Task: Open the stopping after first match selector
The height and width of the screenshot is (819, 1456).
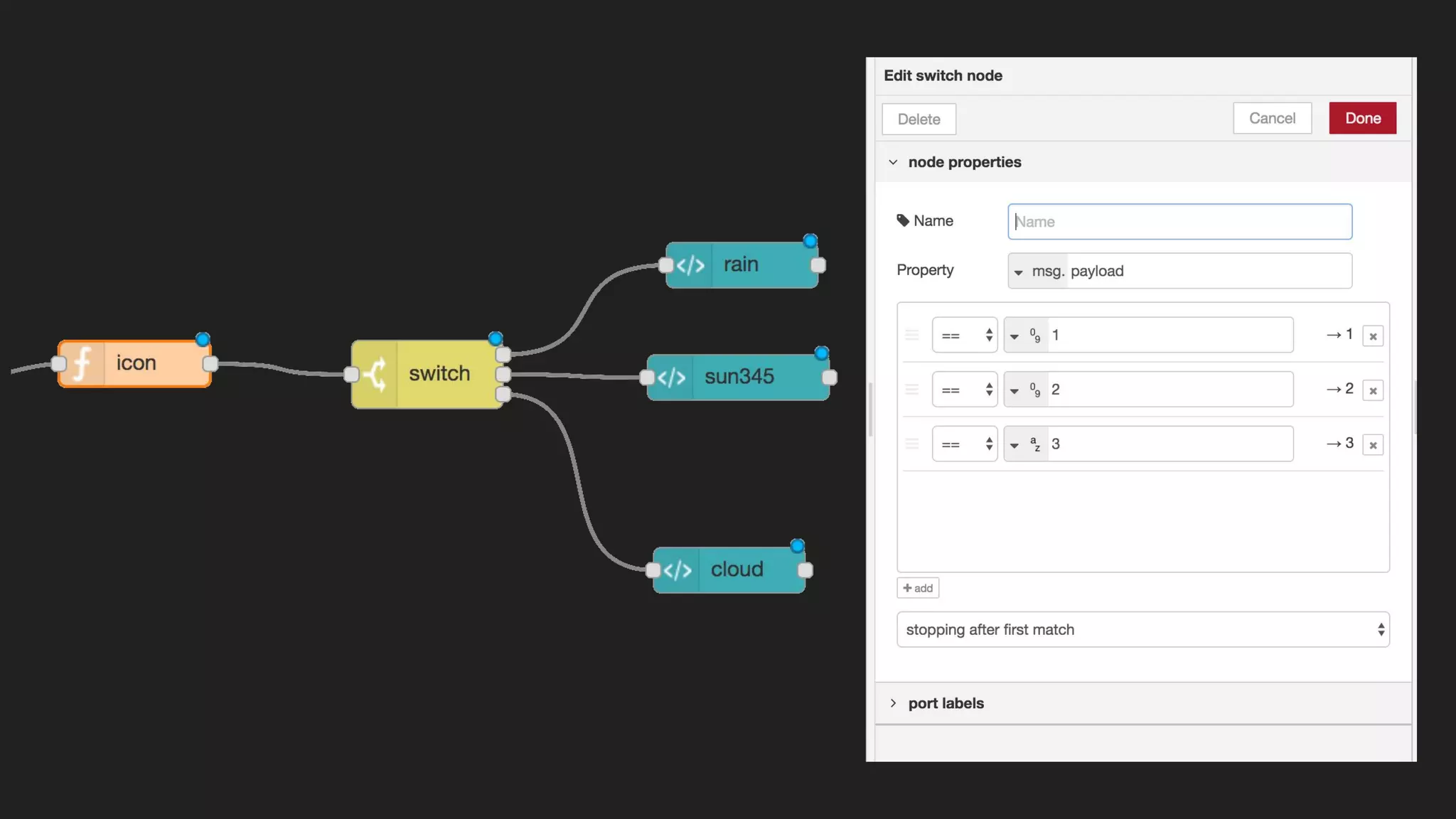Action: pyautogui.click(x=1142, y=630)
